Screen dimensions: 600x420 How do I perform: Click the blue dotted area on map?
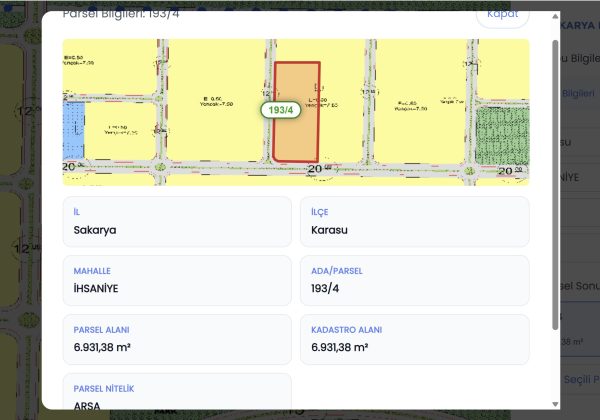(x=73, y=130)
